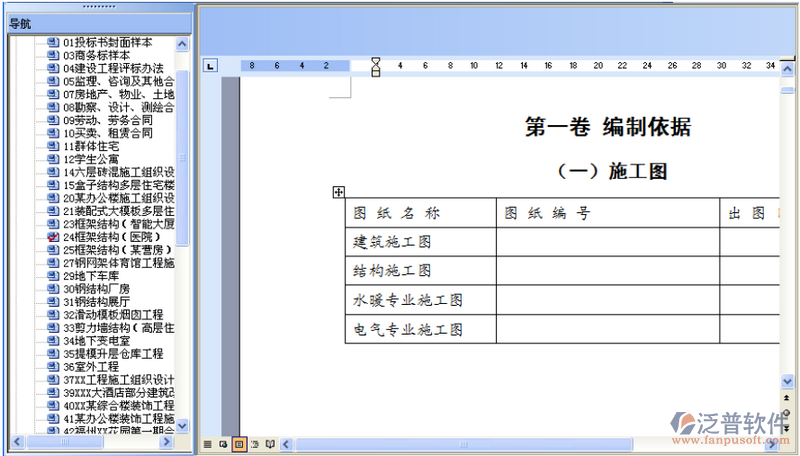The height and width of the screenshot is (456, 800).
Task: Select 15盒子结构多层住宅楼 tree item
Action: click(118, 185)
